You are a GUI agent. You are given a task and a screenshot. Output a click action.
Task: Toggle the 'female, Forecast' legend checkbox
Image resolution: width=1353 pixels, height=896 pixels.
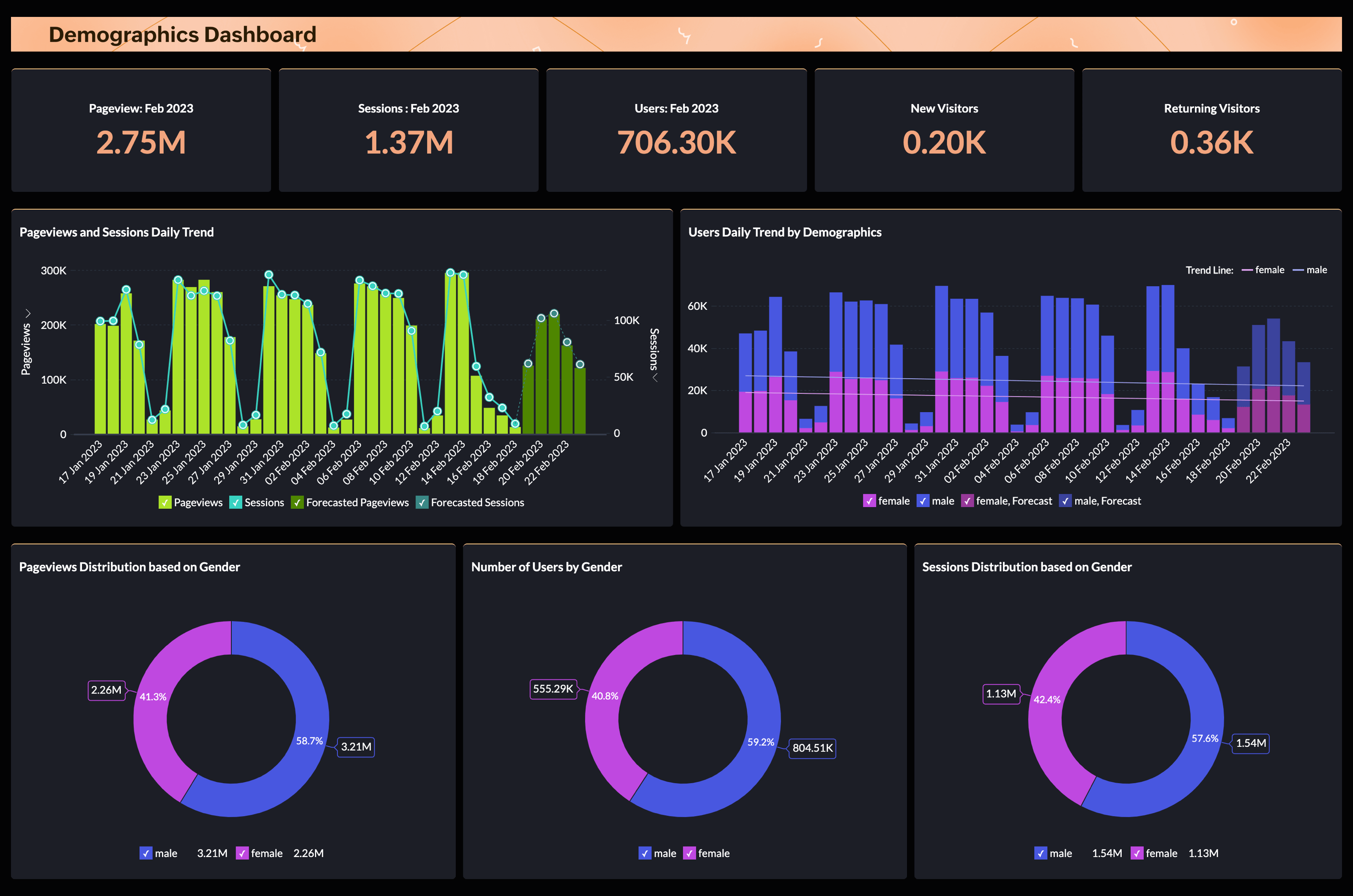point(968,500)
